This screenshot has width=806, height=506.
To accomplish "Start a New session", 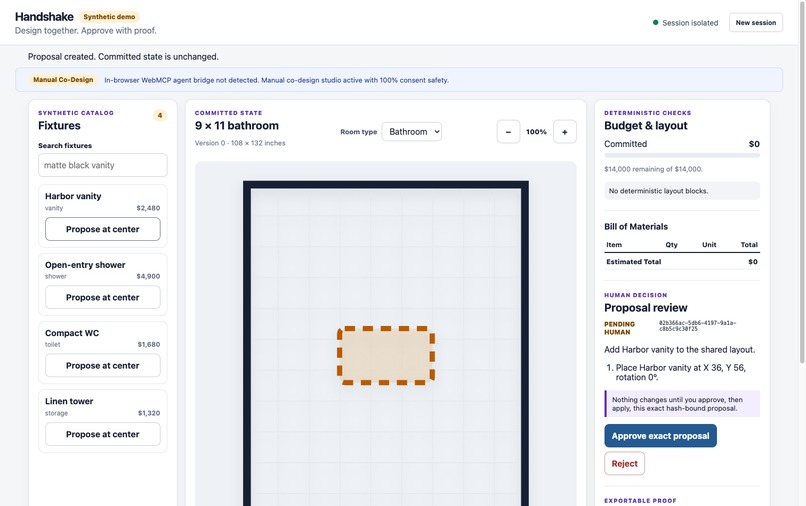I will tap(756, 23).
